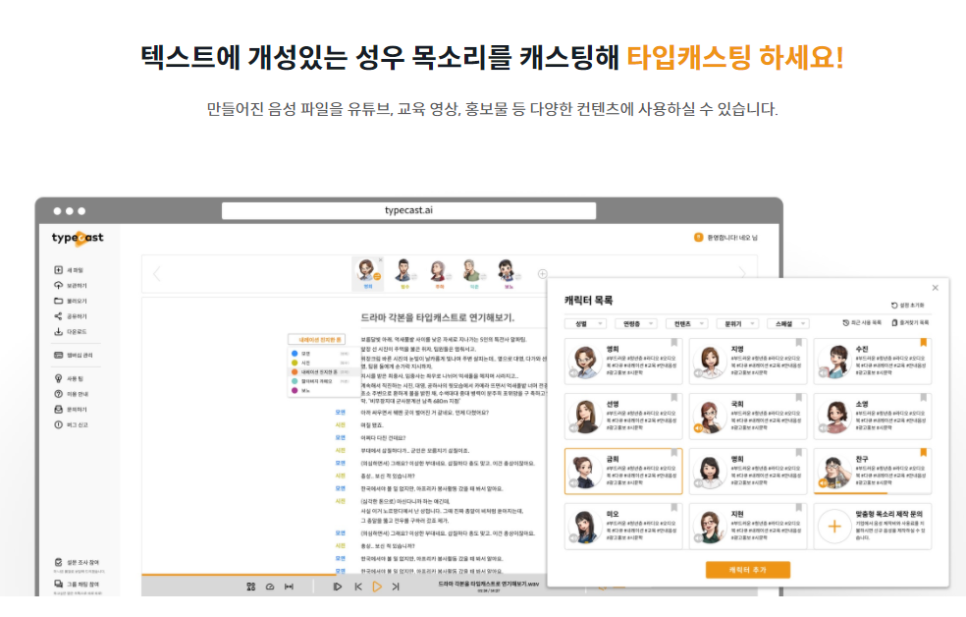Open the 컨텐츠 content filter dropdown
The height and width of the screenshot is (617, 966).
687,323
